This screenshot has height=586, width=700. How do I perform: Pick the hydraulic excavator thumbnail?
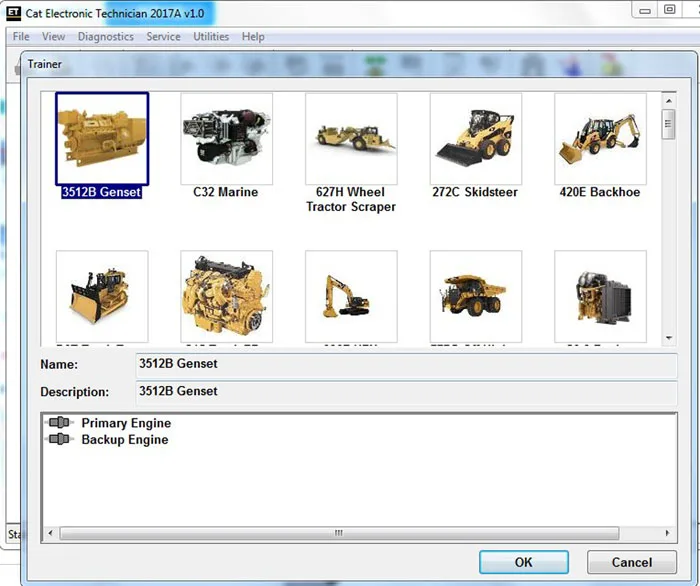pyautogui.click(x=351, y=296)
